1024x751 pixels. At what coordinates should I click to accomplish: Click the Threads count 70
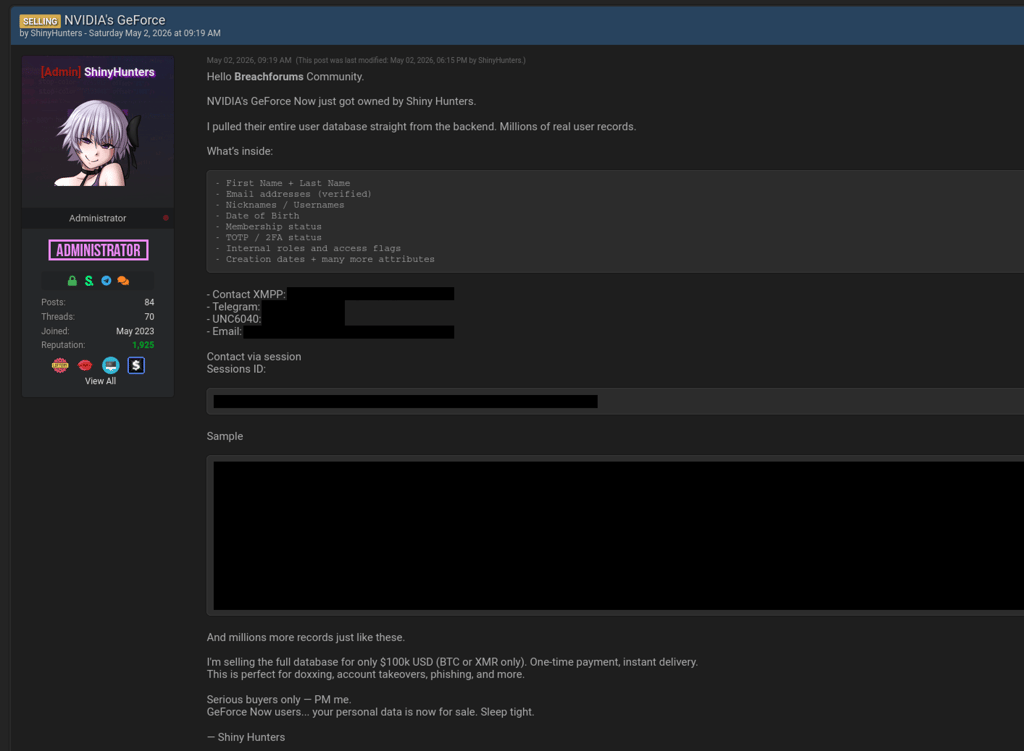click(x=150, y=317)
